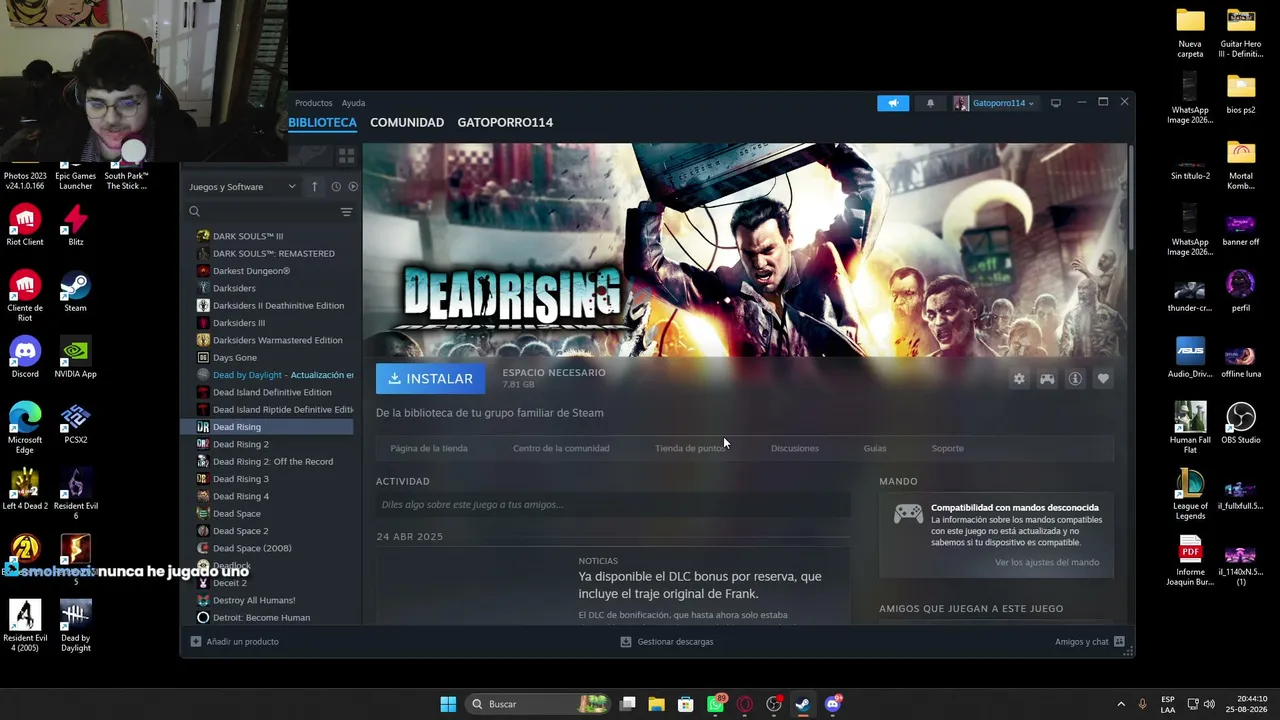Open the Gatoporro114 account dropdown
This screenshot has width=1280, height=720.
coord(994,103)
